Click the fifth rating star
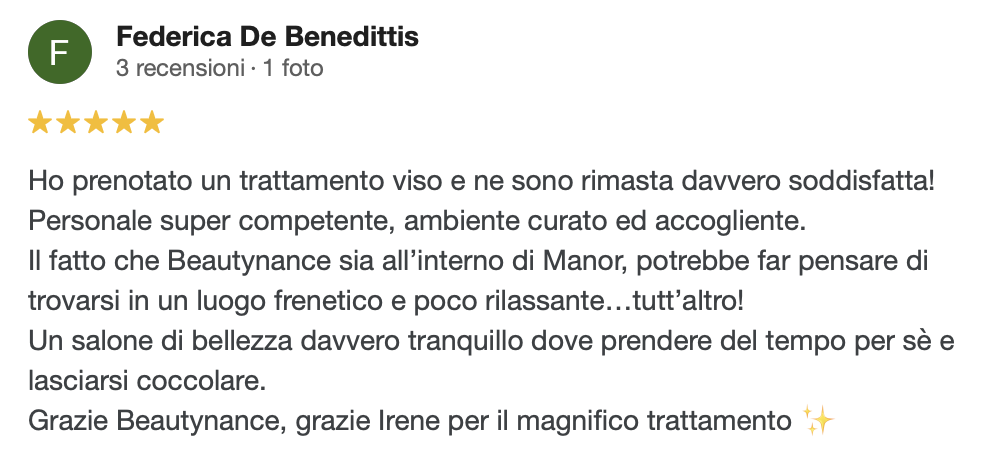1008x468 pixels. click(152, 123)
